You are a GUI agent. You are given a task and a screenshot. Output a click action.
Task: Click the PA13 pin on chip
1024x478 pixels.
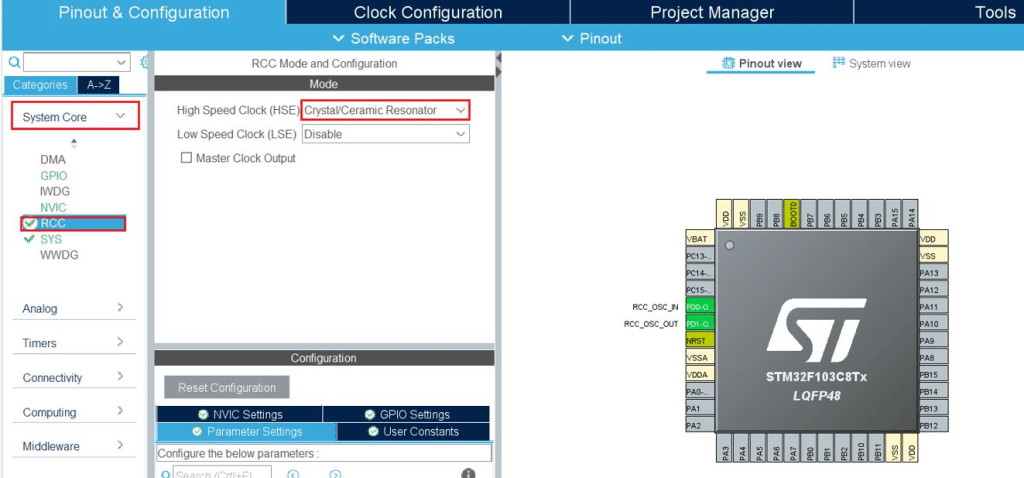pyautogui.click(x=933, y=273)
